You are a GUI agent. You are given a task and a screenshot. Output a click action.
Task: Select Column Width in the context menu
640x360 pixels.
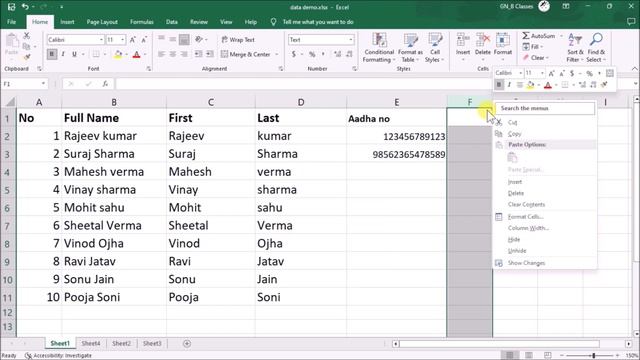point(528,228)
